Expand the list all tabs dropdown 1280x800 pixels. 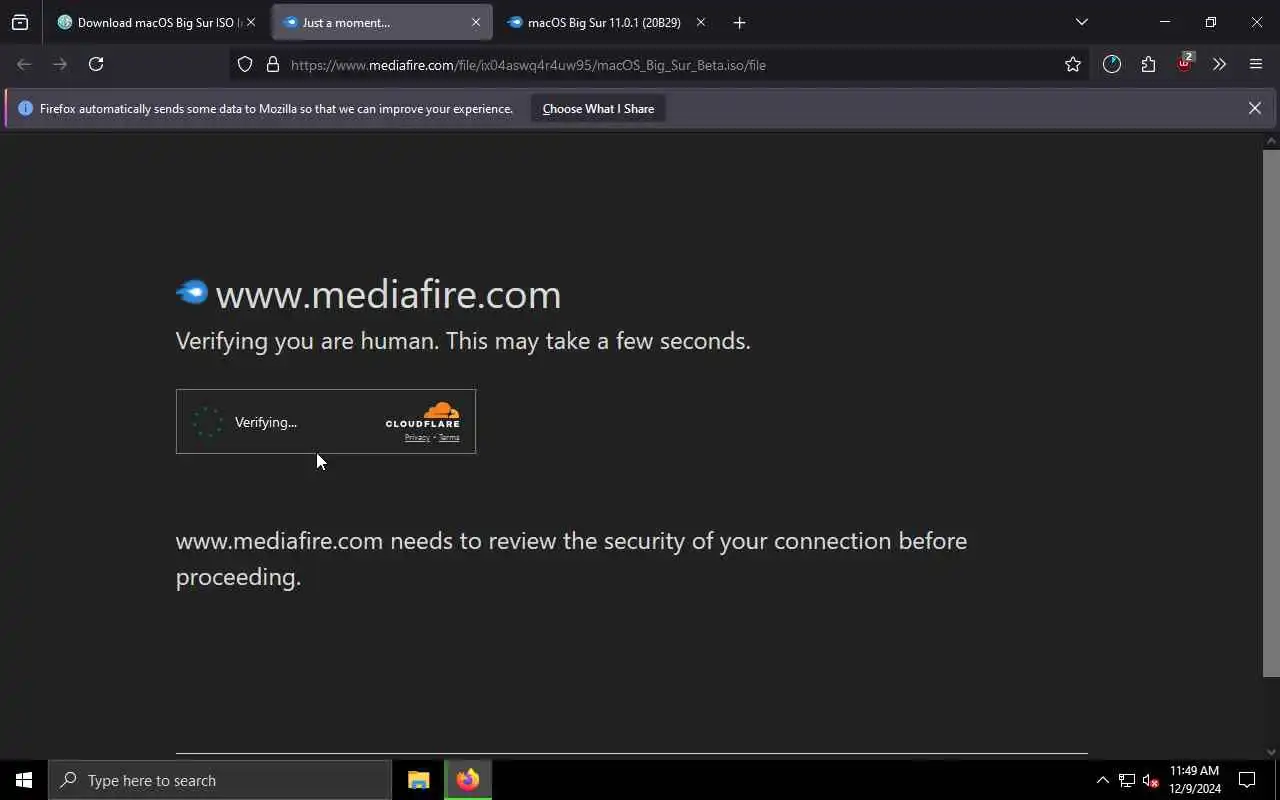pyautogui.click(x=1081, y=22)
